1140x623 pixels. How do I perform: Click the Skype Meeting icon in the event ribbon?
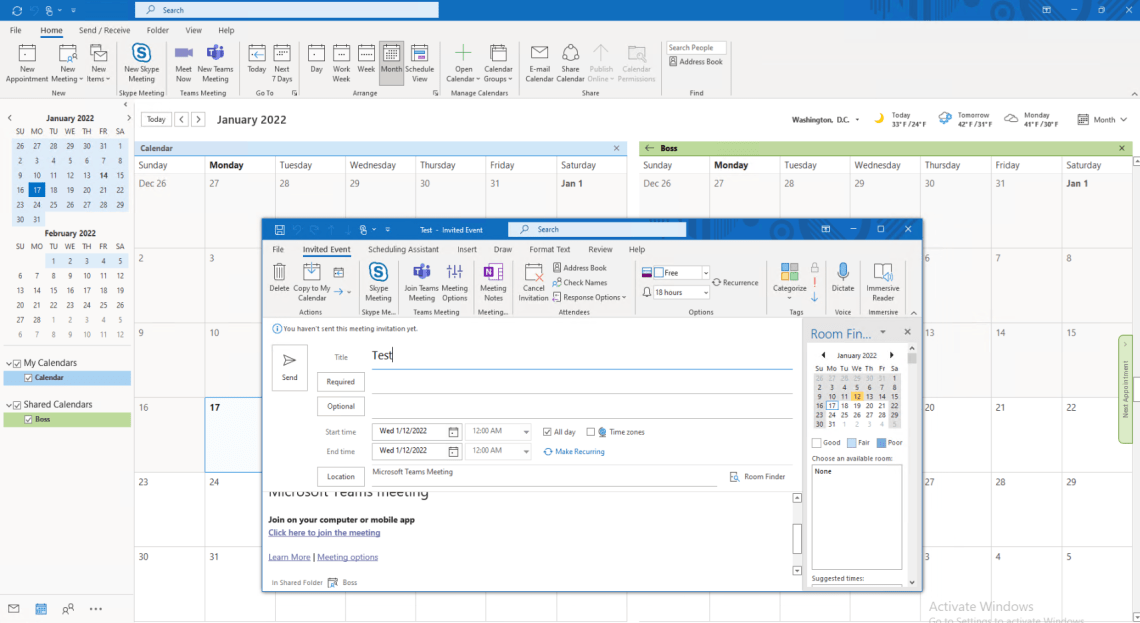(378, 281)
